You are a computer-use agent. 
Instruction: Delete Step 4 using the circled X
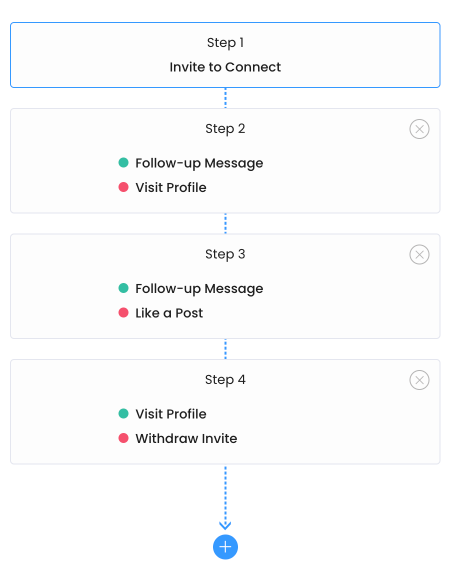(x=419, y=380)
